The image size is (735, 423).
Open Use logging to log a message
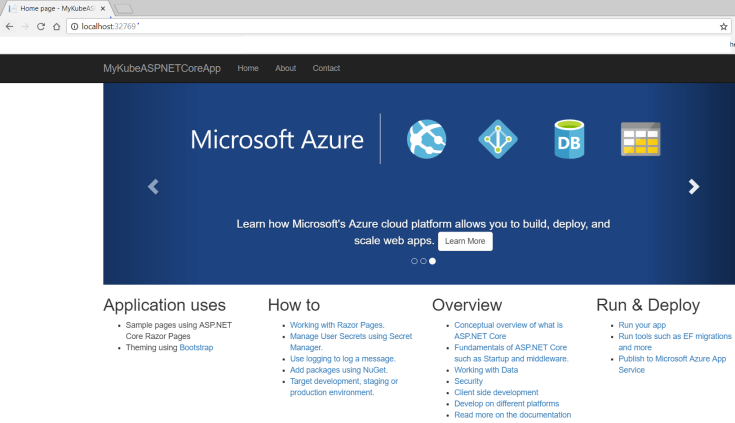(343, 359)
